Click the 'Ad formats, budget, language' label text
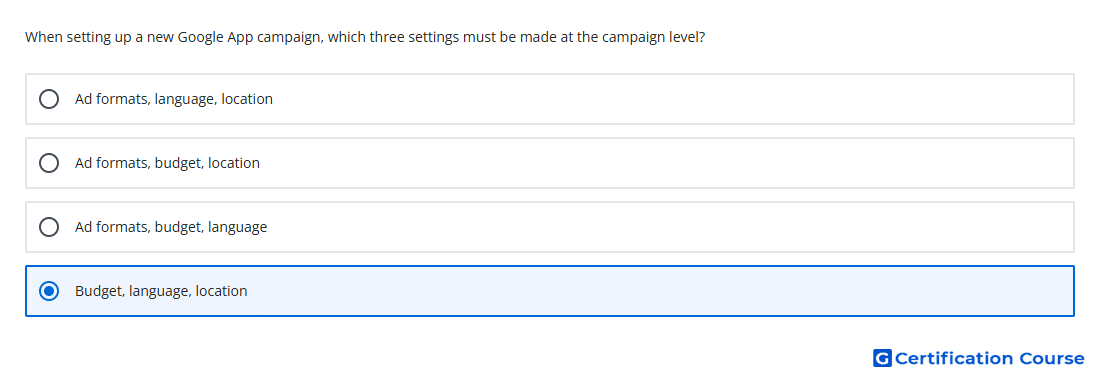 coord(171,227)
